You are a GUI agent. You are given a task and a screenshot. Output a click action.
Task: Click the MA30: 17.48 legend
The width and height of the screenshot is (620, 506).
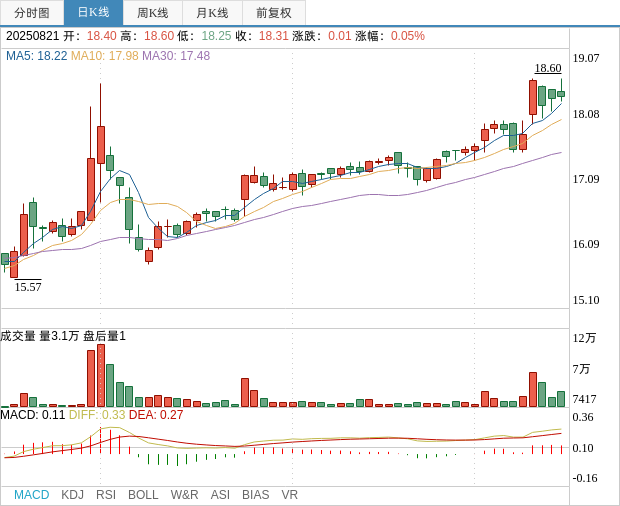click(176, 56)
